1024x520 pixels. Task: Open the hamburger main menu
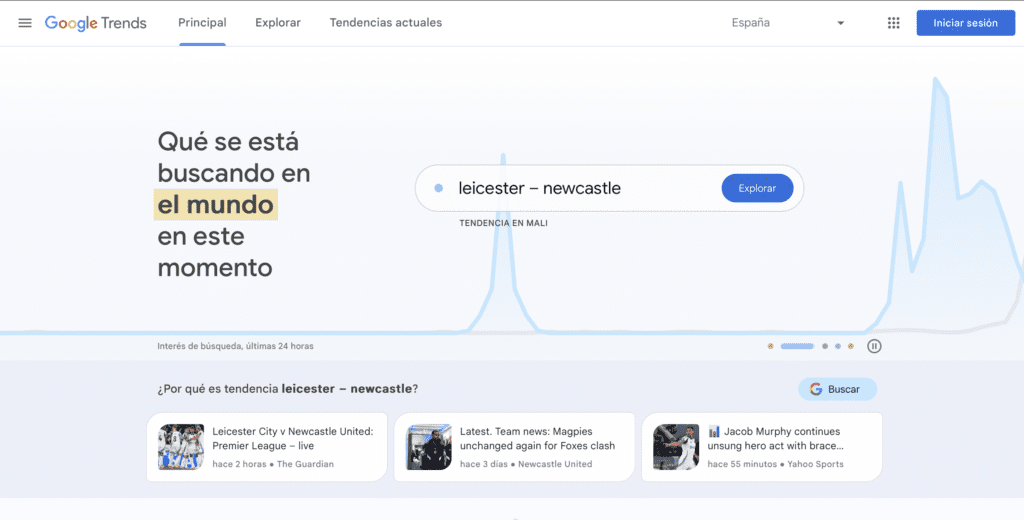tap(25, 23)
